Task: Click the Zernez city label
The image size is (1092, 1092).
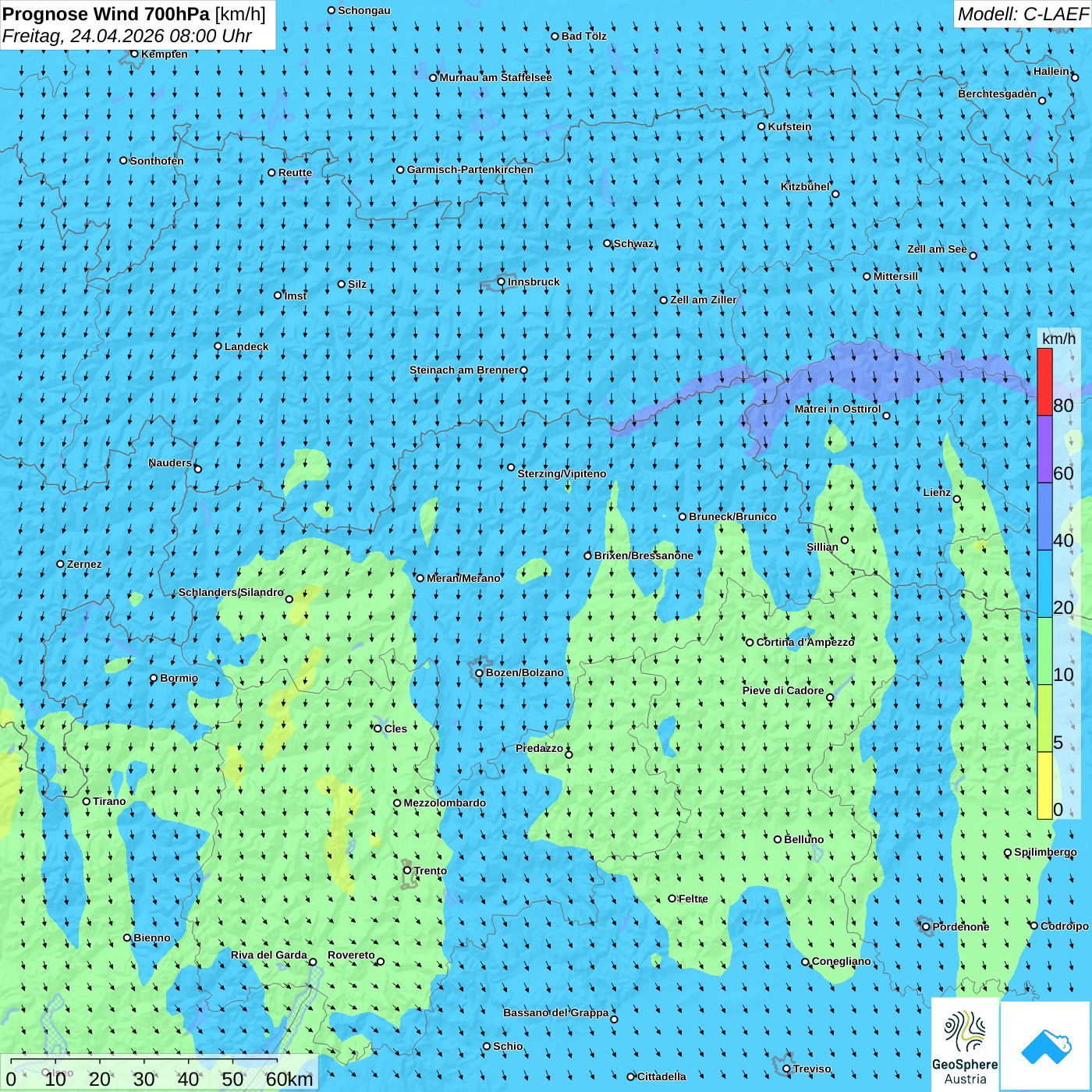Action: pyautogui.click(x=84, y=564)
